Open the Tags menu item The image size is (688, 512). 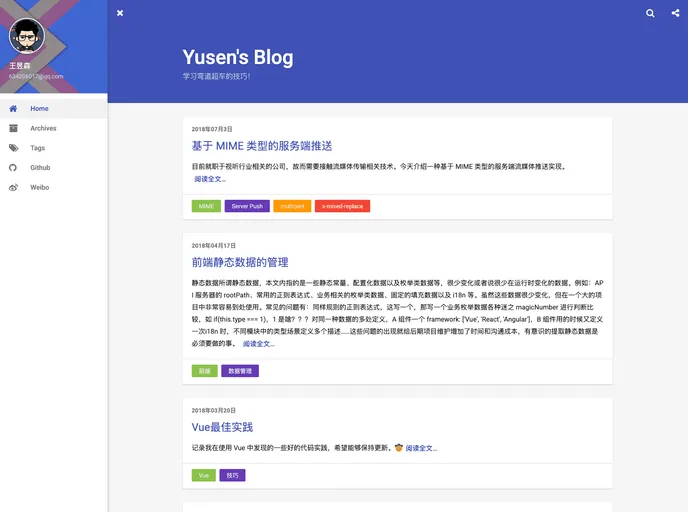[x=54, y=148]
